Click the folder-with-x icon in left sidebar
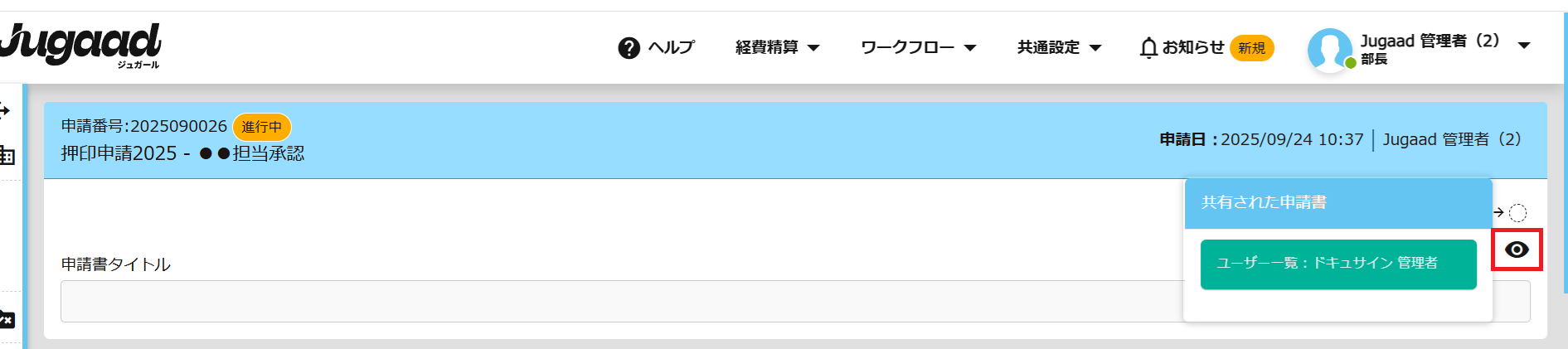Screen dimensions: 1568x349 tap(7, 319)
